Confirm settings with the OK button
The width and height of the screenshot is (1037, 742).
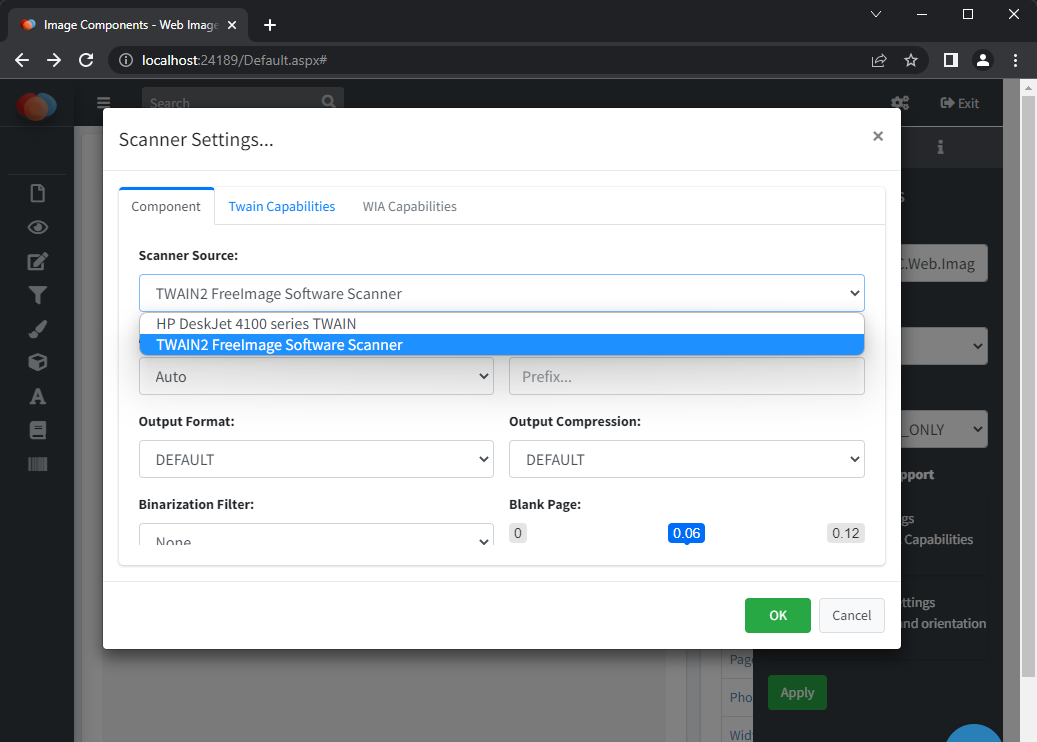click(x=778, y=615)
